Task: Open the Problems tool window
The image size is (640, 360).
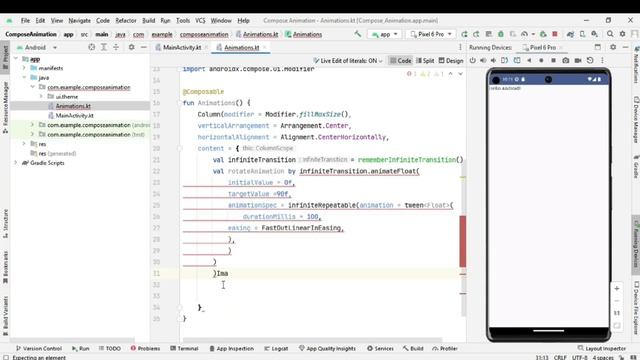Action: click(145, 349)
